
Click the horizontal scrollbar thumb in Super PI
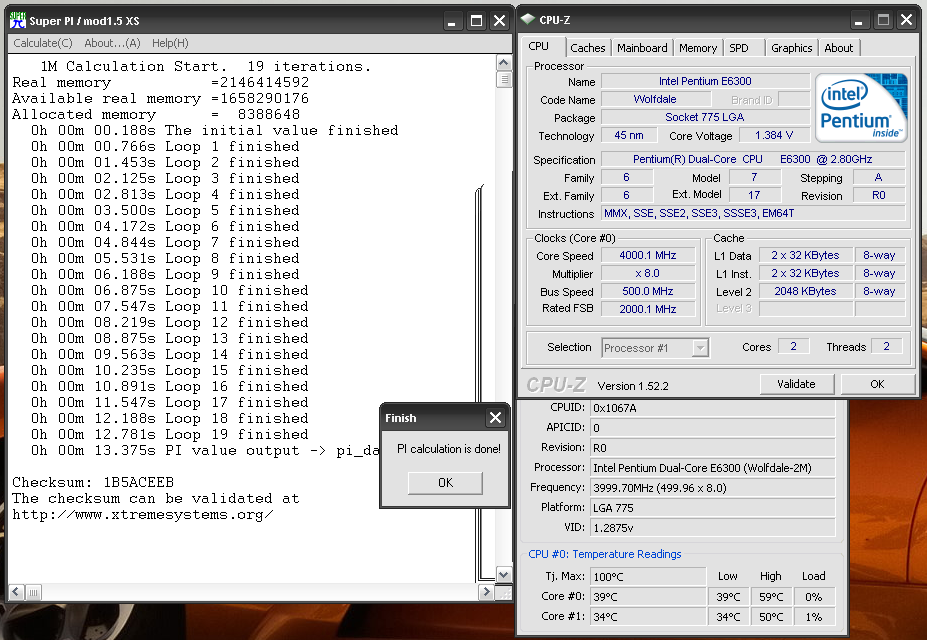(33, 592)
